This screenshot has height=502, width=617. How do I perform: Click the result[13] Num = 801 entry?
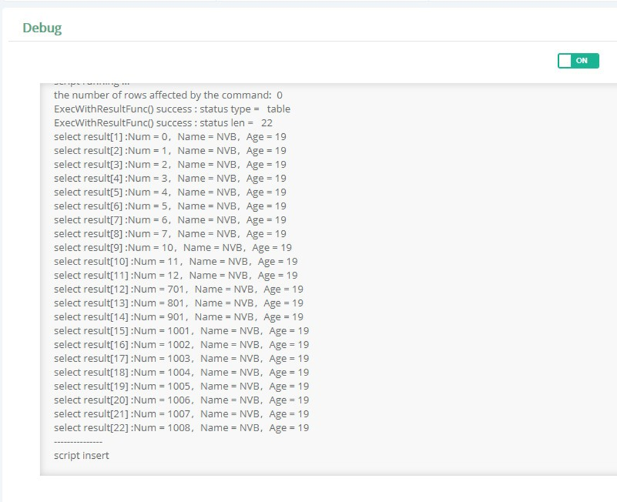(x=178, y=303)
